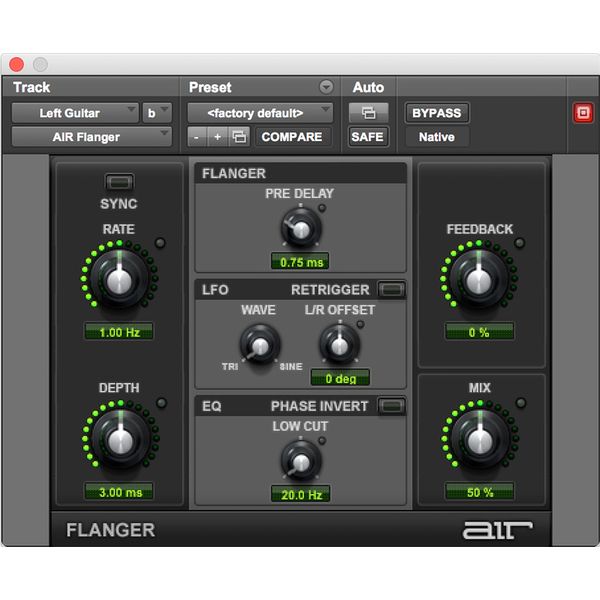Viewport: 600px width, 600px height.
Task: Click the AIR logo
Action: (x=497, y=530)
